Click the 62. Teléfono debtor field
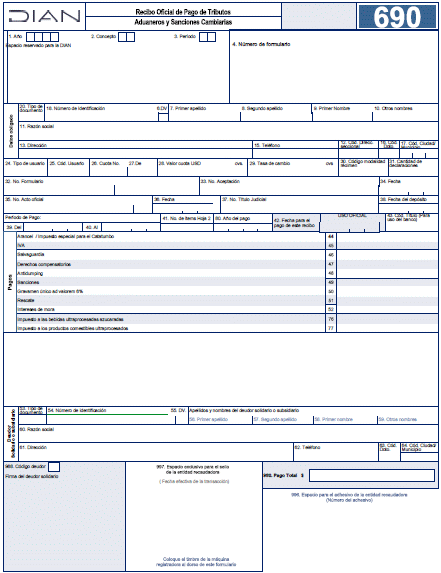This screenshot has height=573, width=441. pyautogui.click(x=336, y=452)
